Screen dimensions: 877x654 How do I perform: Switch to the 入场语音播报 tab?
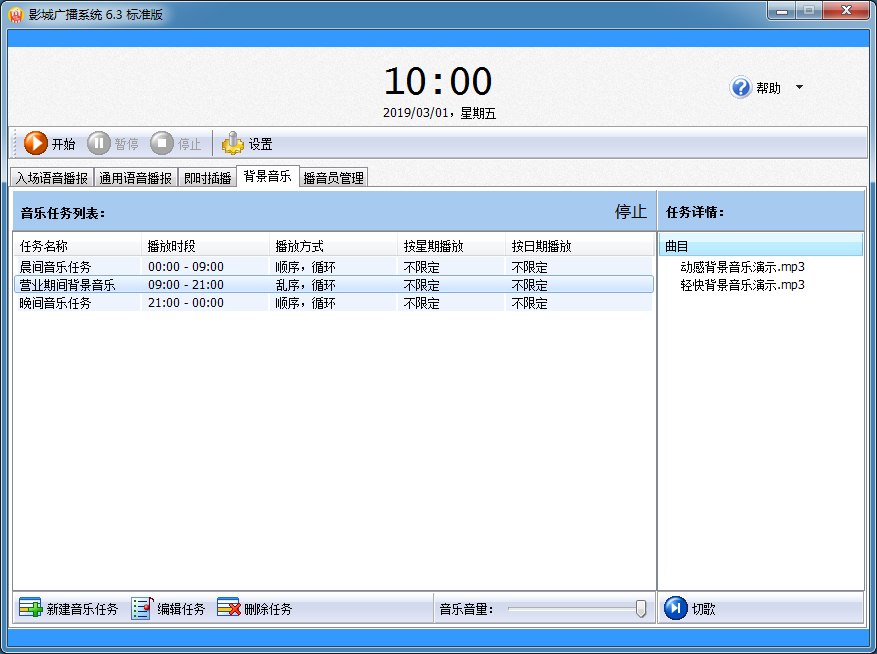tap(49, 176)
